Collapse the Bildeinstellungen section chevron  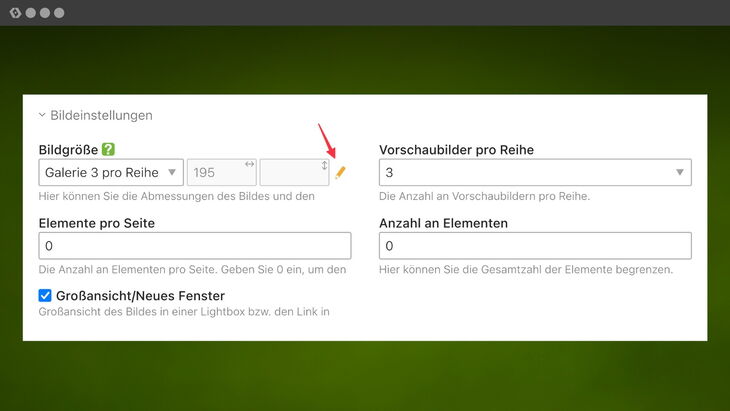point(42,115)
